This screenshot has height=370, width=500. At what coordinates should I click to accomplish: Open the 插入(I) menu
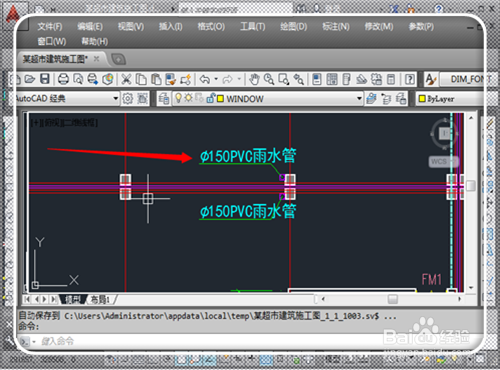point(170,27)
